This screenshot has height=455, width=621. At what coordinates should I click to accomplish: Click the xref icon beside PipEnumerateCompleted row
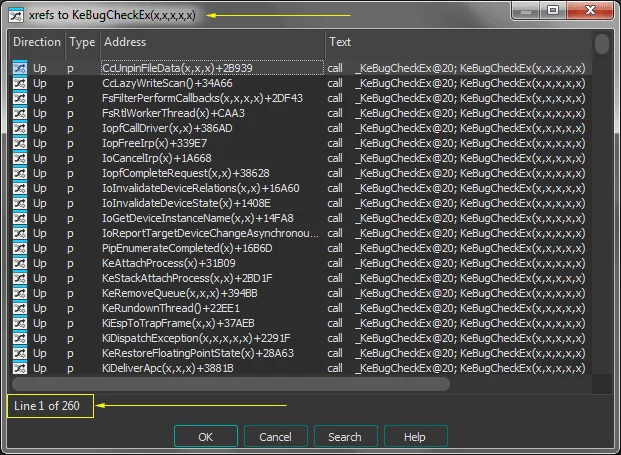(x=20, y=248)
